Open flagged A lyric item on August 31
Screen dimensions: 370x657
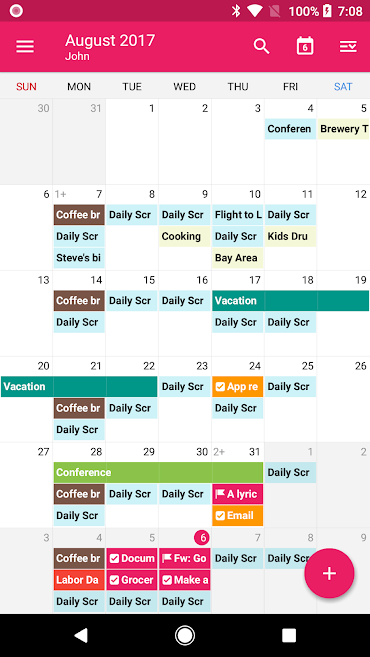tap(238, 494)
